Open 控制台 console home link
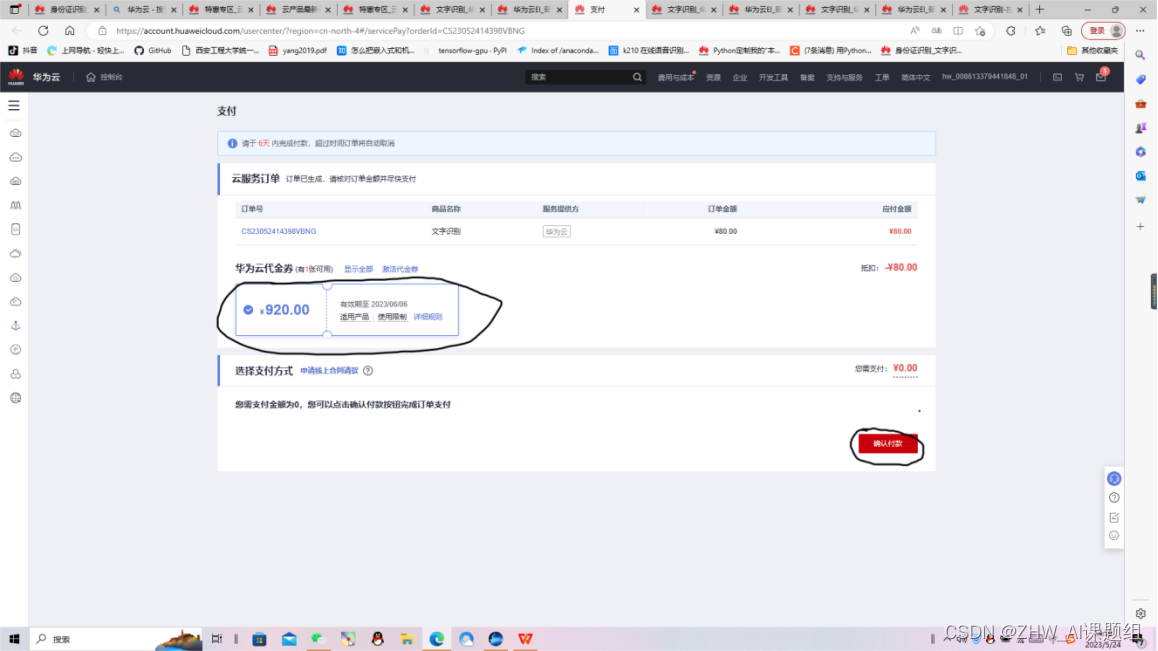 click(x=104, y=77)
